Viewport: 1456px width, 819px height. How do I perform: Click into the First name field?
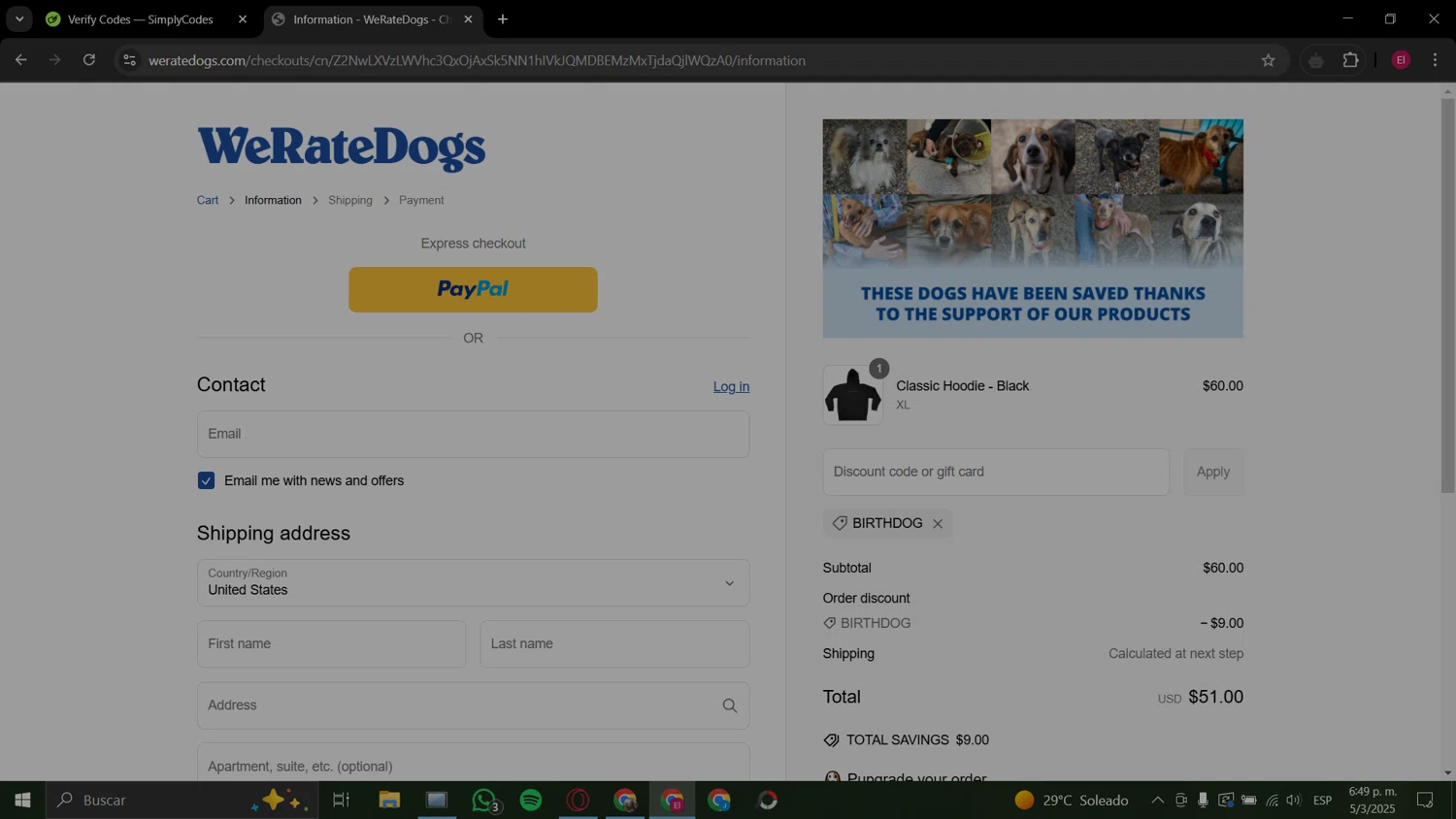331,643
